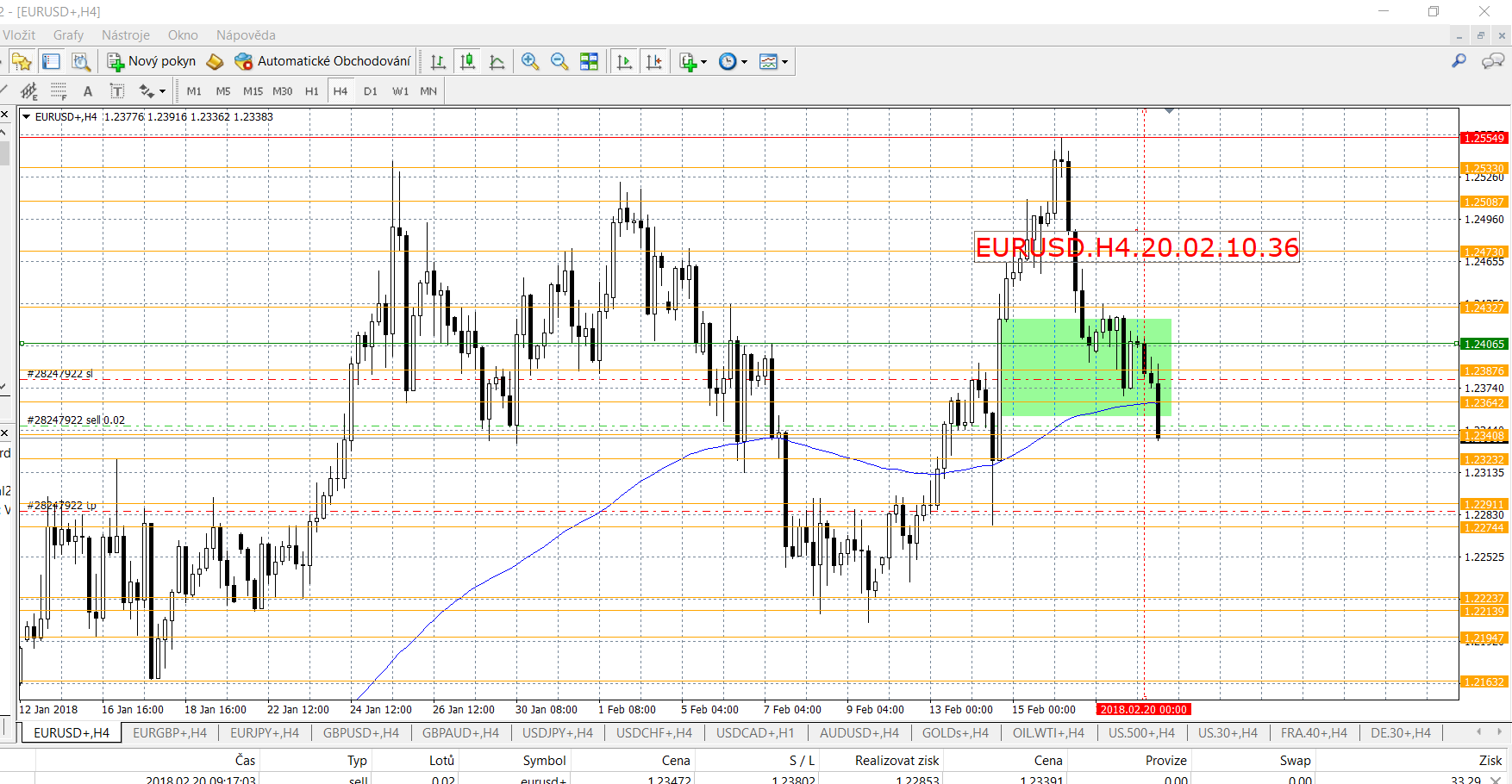Viewport: 1512px width, 784px height.
Task: Switch to GOLDs+,H4 chart tab
Action: click(x=955, y=733)
